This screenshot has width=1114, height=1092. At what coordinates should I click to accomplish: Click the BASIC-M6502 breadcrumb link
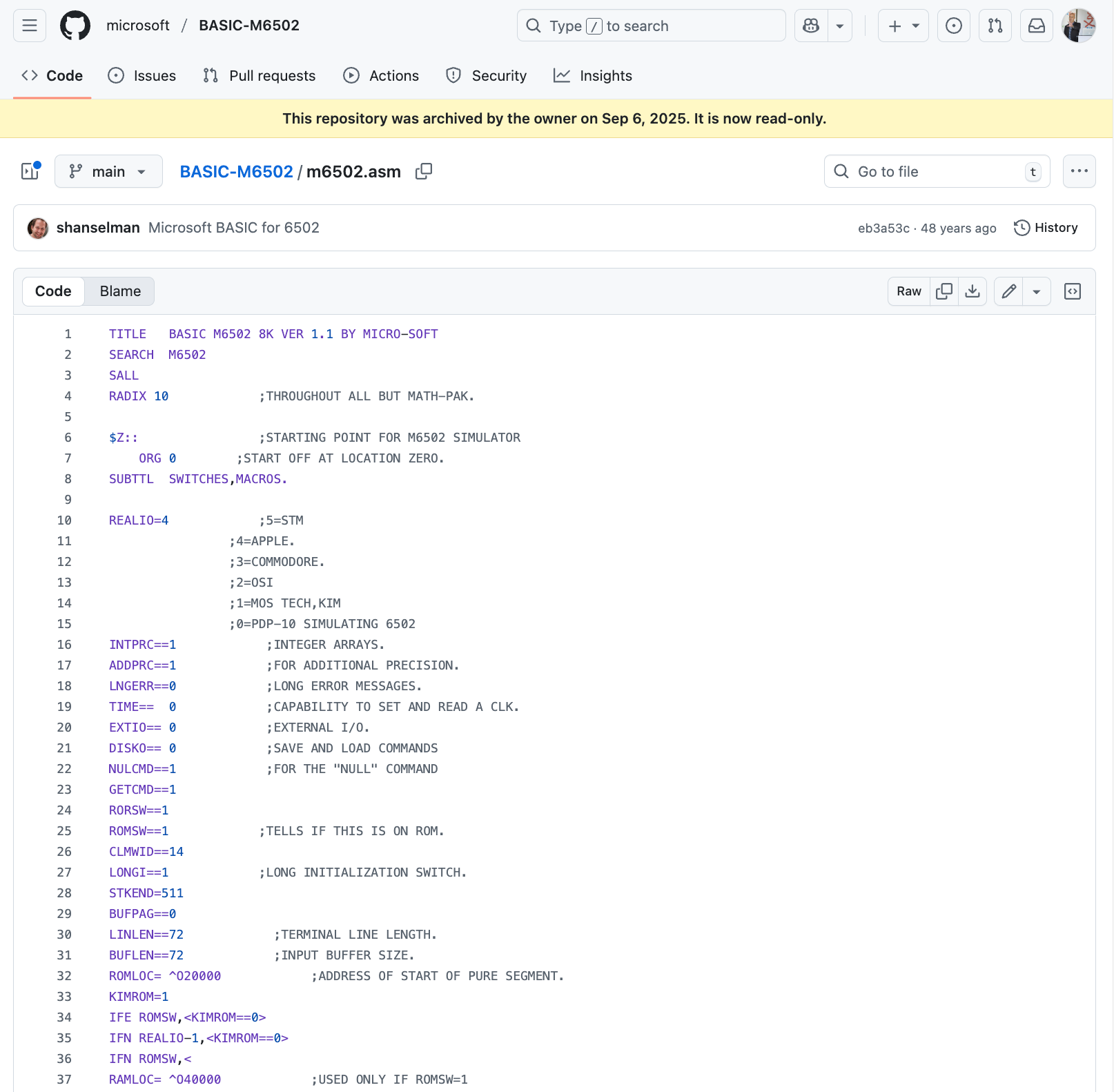click(x=236, y=172)
